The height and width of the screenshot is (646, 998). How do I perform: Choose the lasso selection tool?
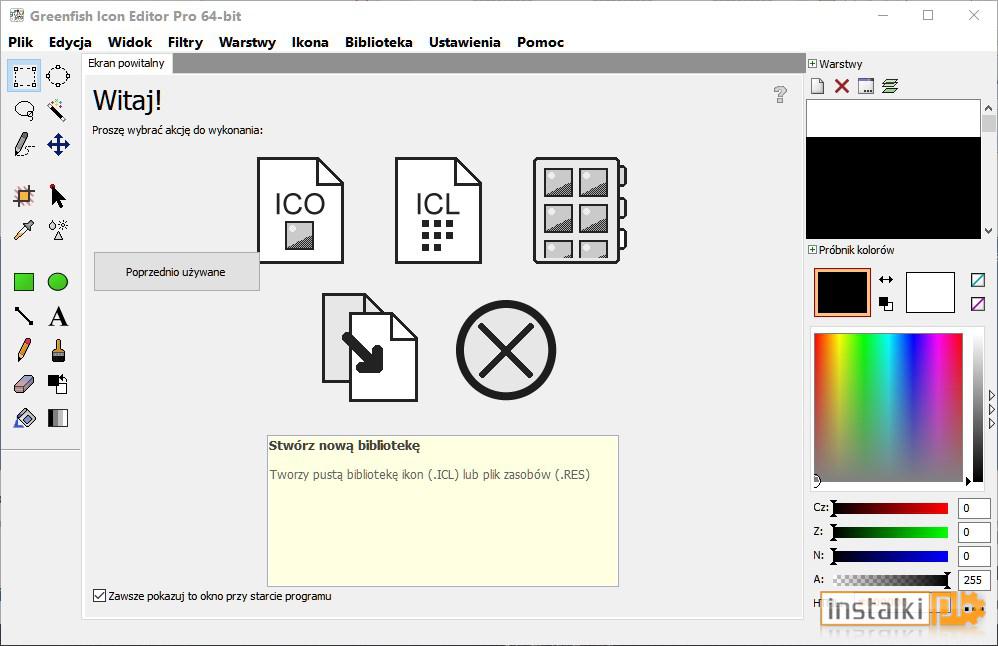coord(24,110)
